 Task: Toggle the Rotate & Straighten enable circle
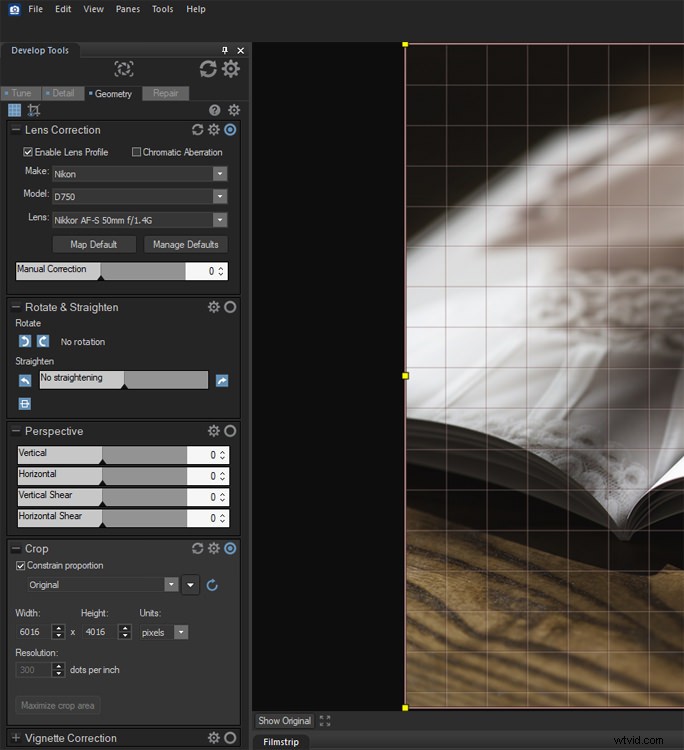(x=230, y=307)
